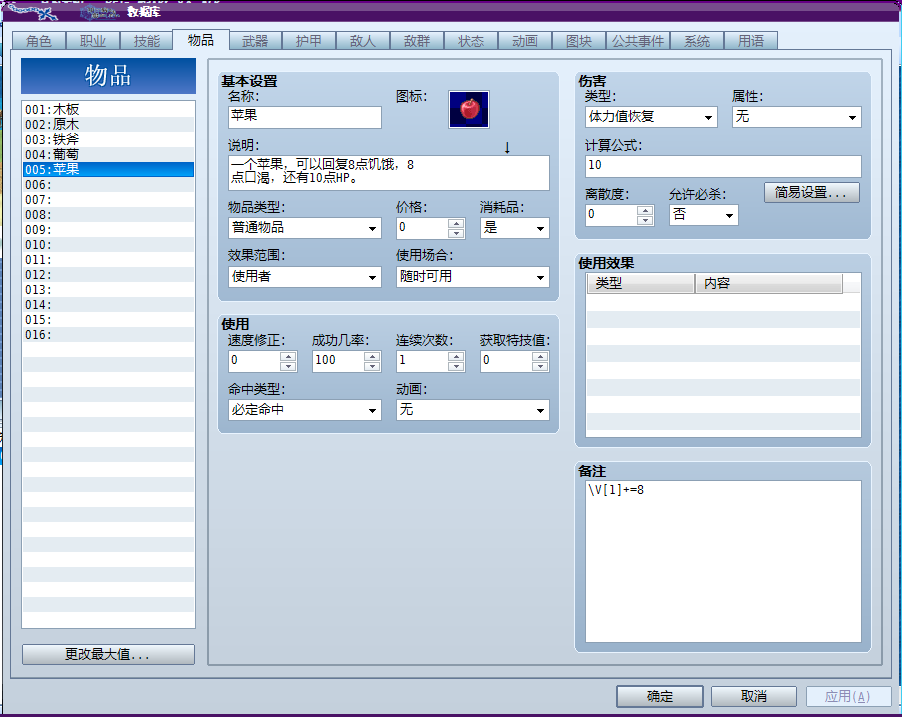Switch to the 图块 tab
902x717 pixels.
coord(579,41)
